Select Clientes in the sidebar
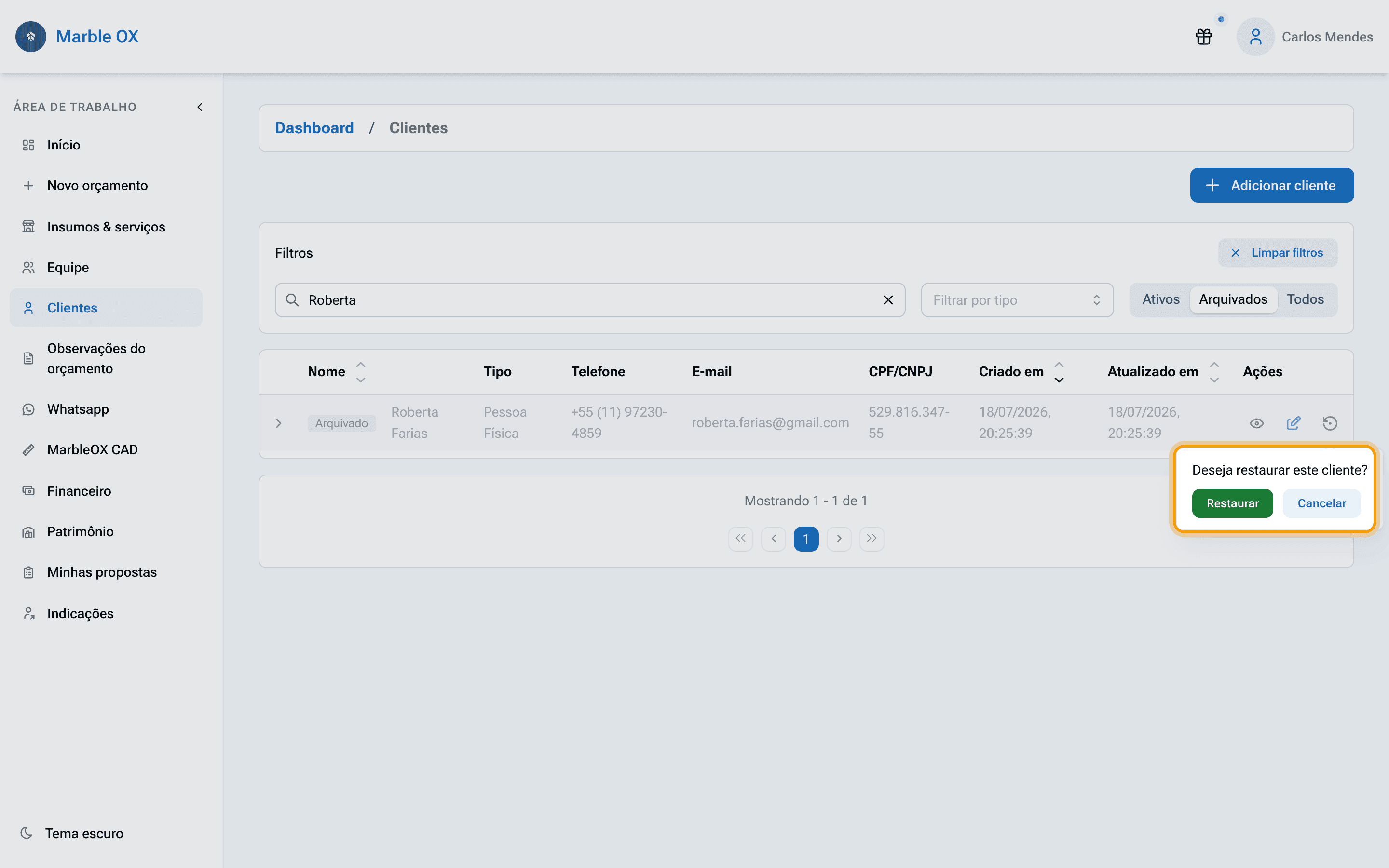The width and height of the screenshot is (1389, 868). [x=106, y=308]
